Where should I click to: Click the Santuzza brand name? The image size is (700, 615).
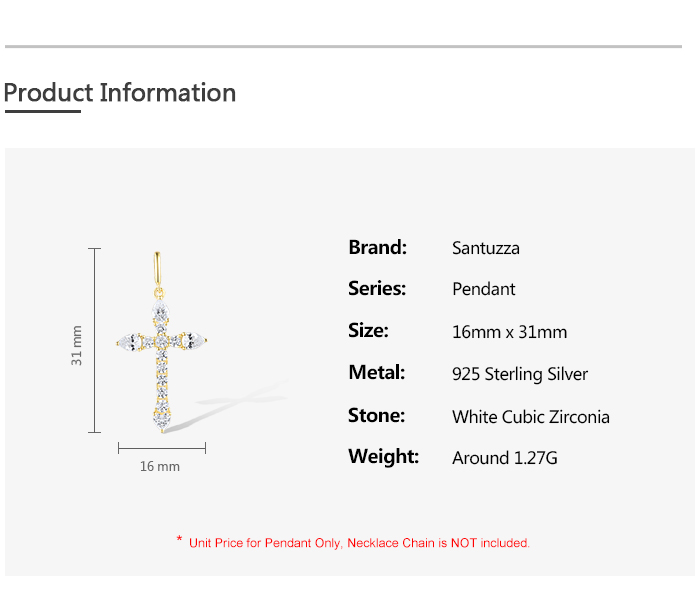click(x=486, y=248)
